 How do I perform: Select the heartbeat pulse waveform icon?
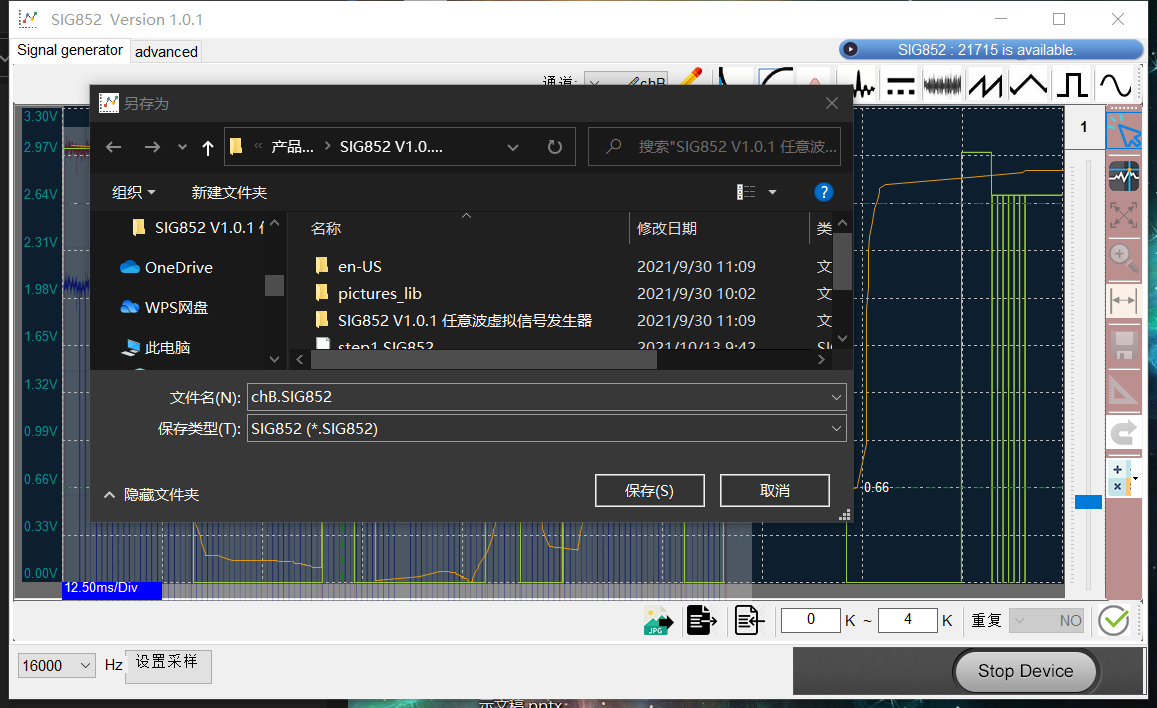click(863, 84)
